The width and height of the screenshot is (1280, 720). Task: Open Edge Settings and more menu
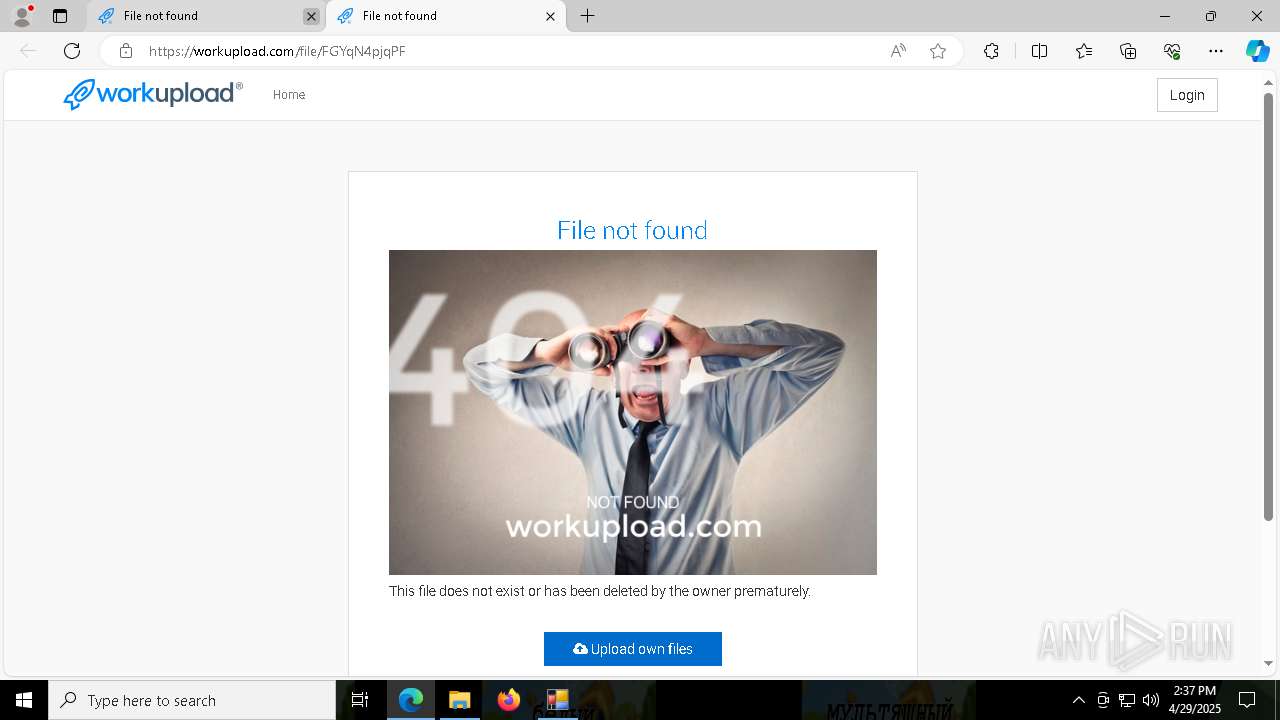1216,51
